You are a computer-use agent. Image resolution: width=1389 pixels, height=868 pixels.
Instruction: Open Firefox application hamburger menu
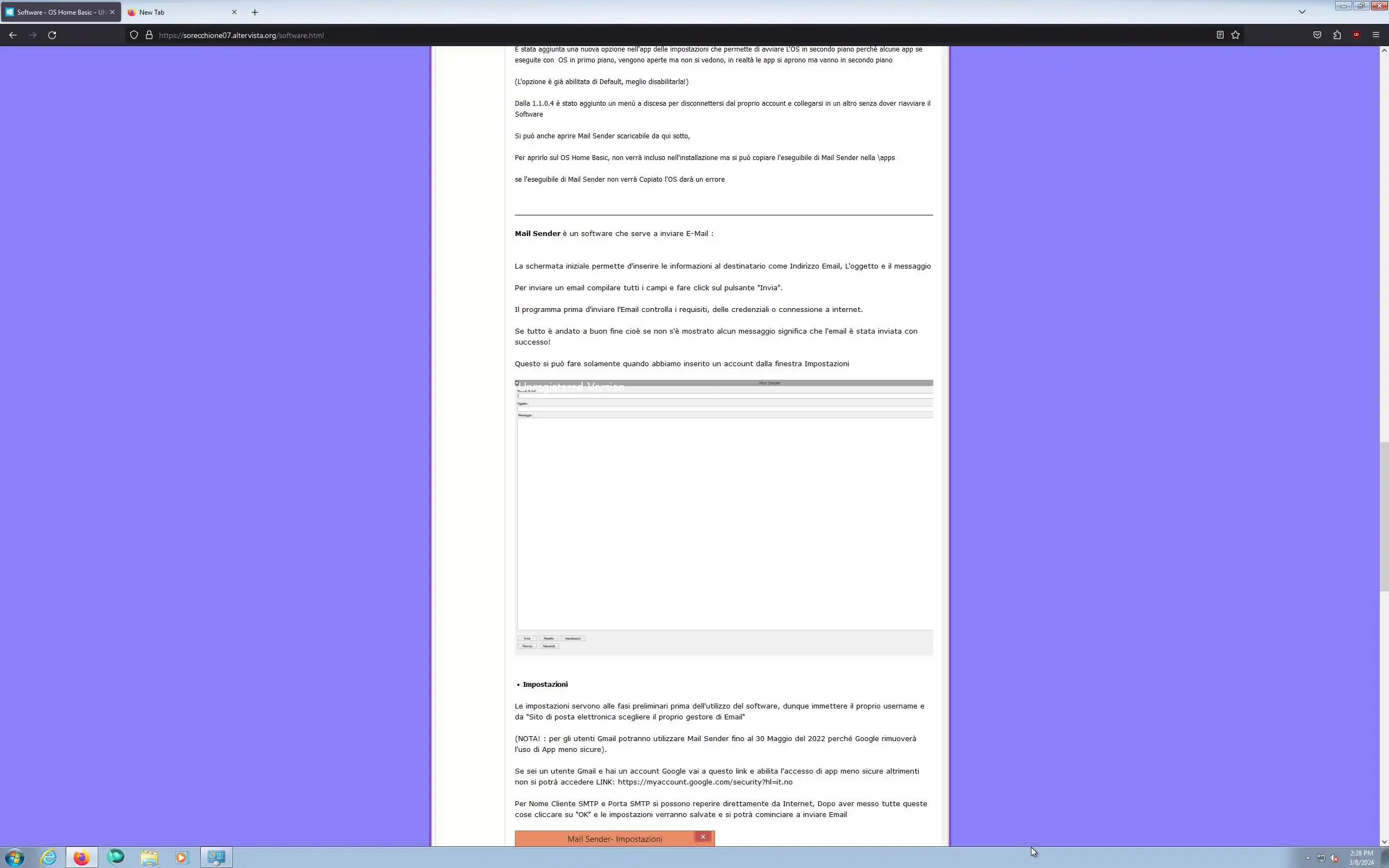[1376, 35]
